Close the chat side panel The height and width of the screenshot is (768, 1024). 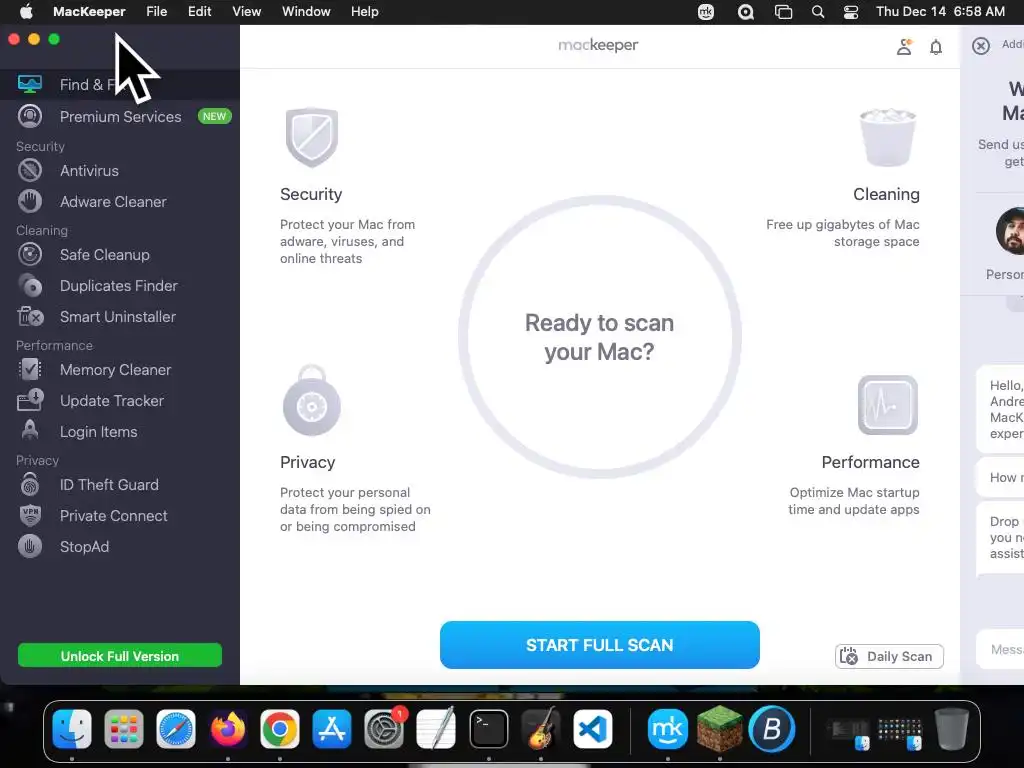click(x=981, y=46)
